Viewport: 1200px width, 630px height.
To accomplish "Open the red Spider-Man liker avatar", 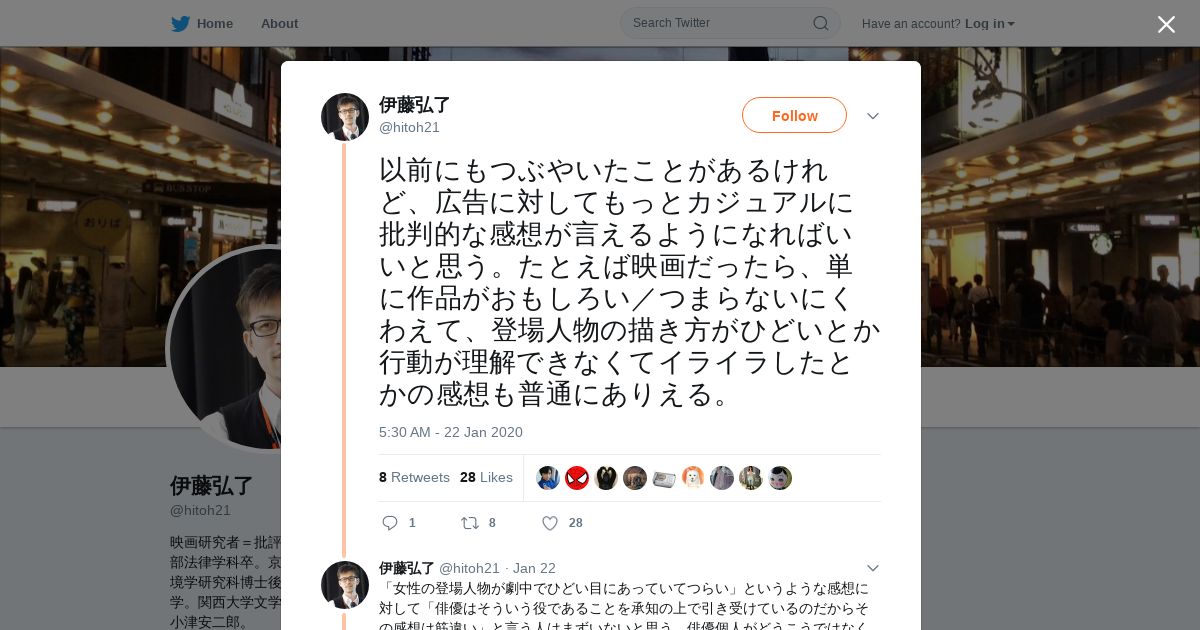I will point(577,478).
